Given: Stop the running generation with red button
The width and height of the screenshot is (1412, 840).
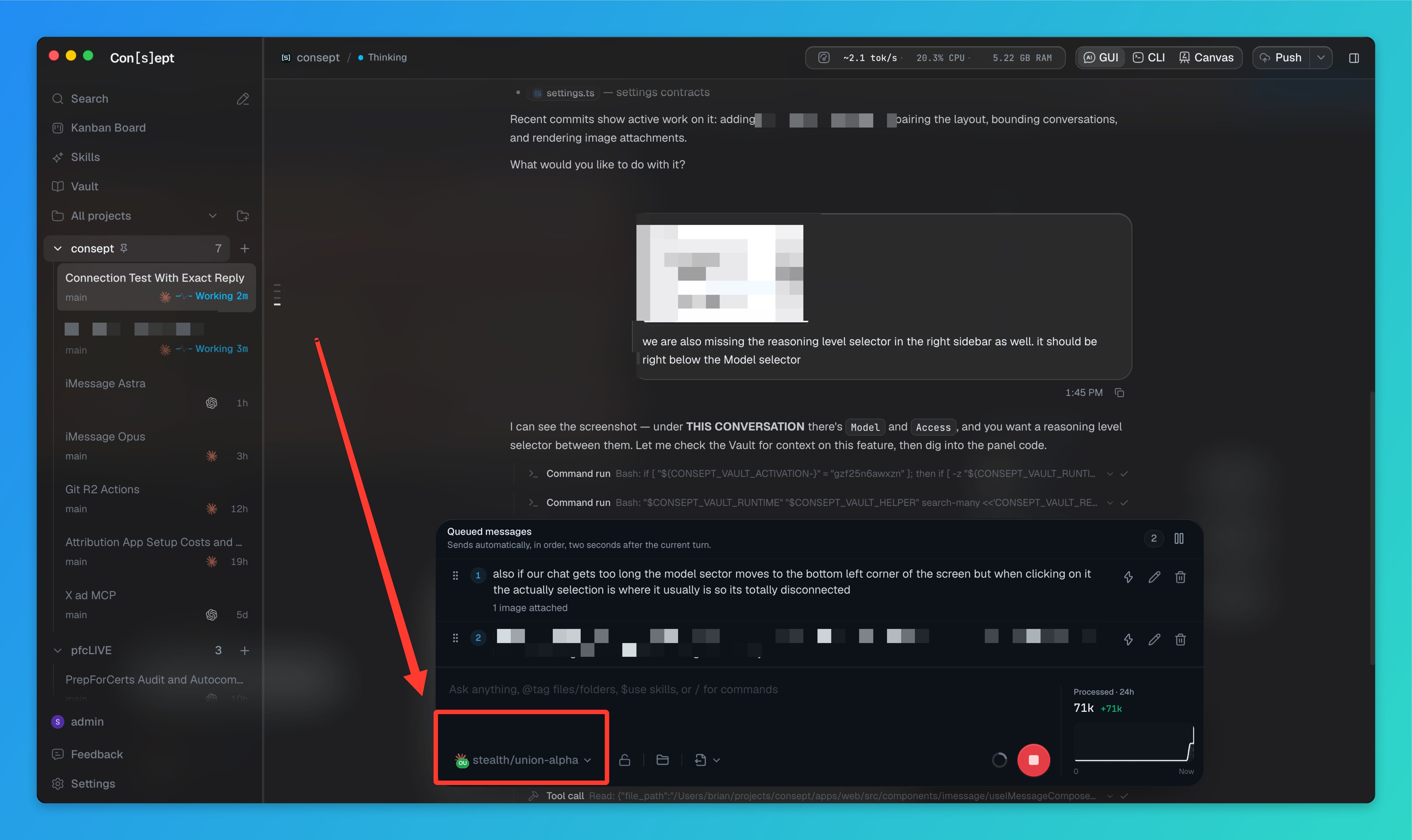Looking at the screenshot, I should click(1033, 760).
